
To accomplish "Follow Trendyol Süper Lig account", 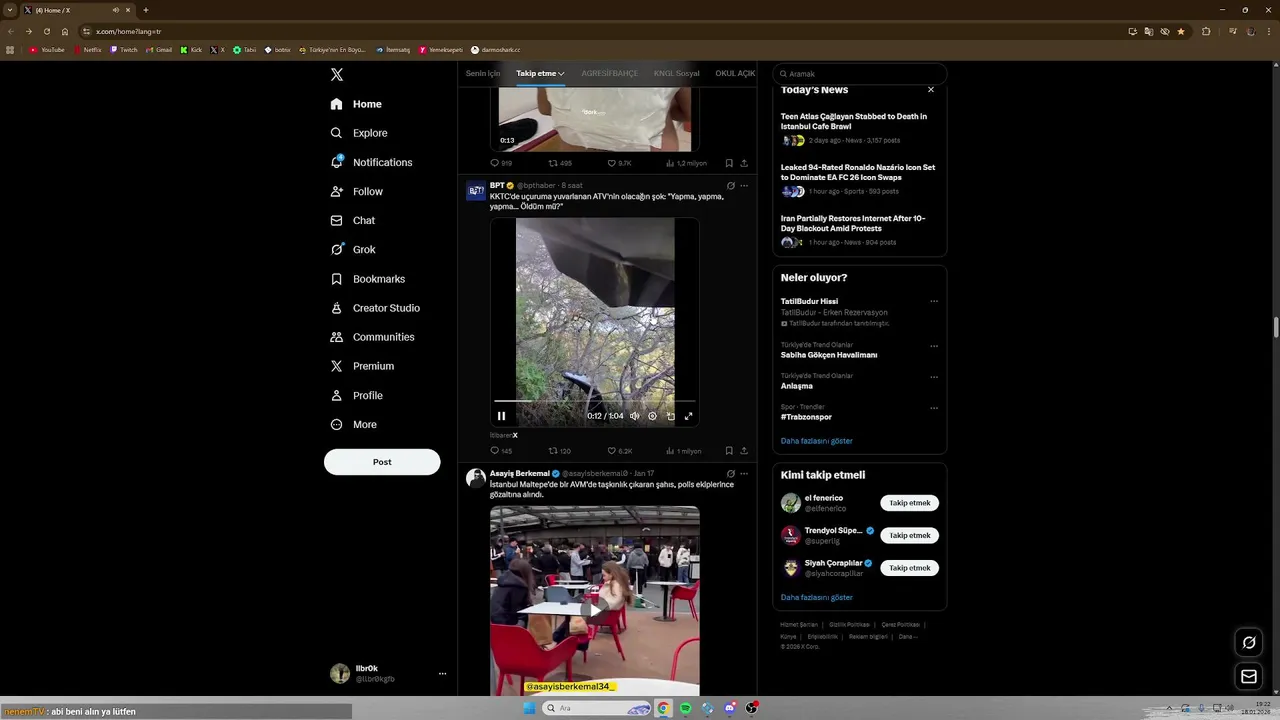I will (910, 535).
